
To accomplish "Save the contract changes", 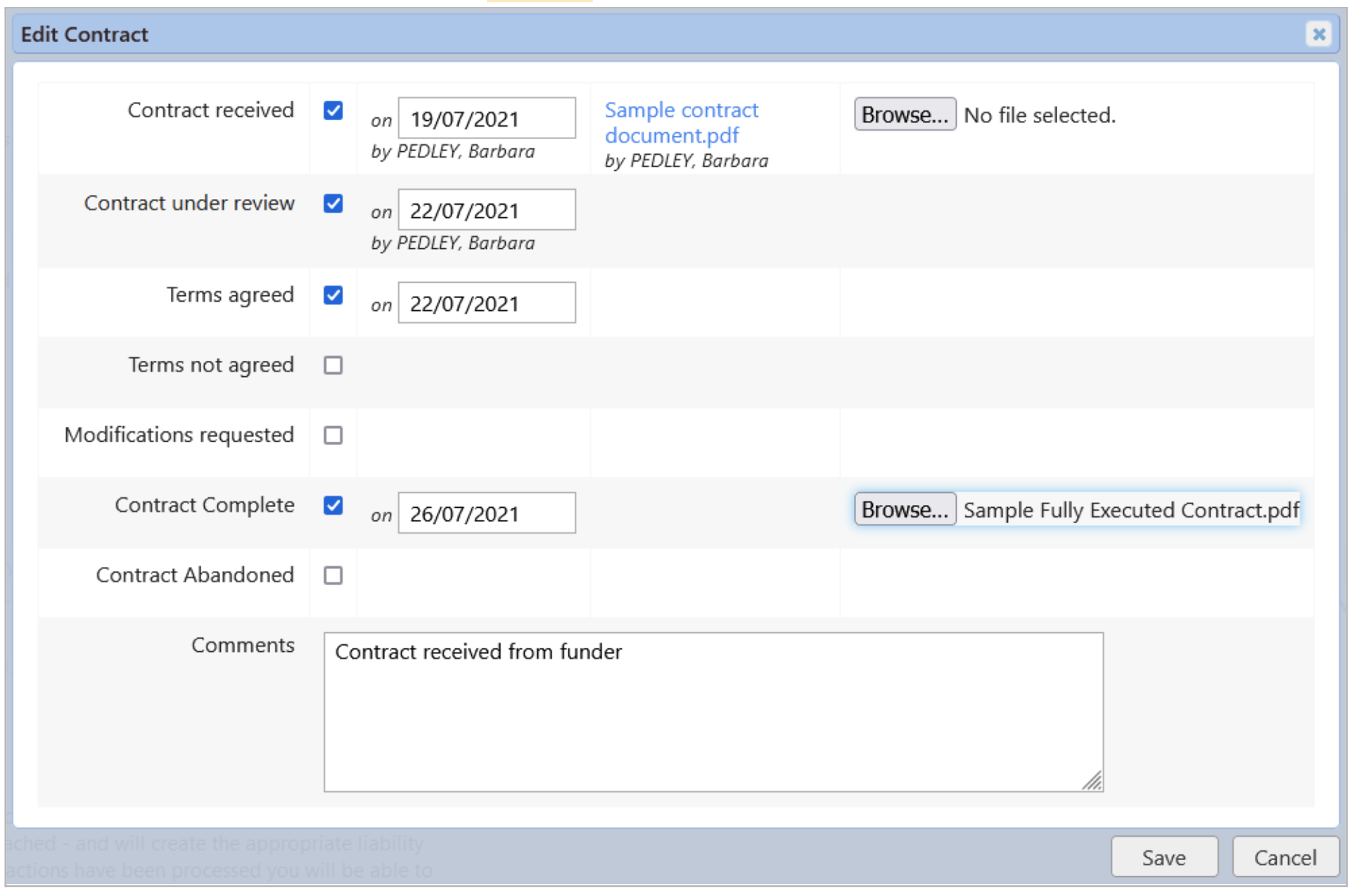I will (x=1163, y=857).
